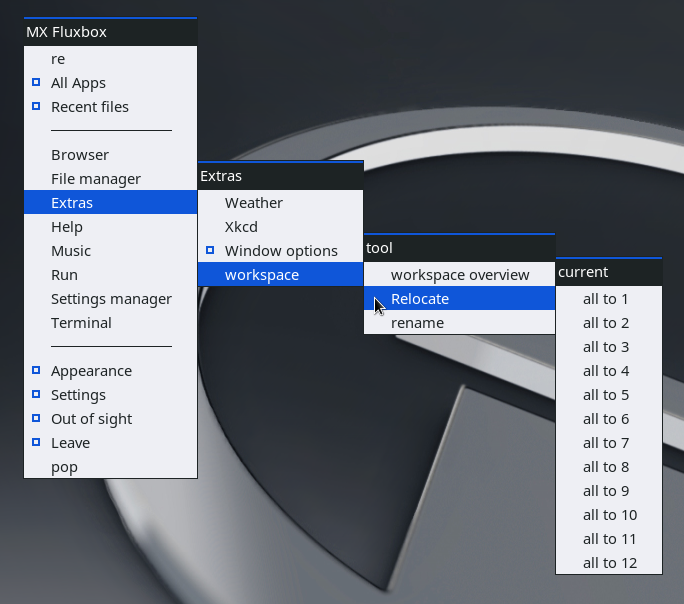The width and height of the screenshot is (684, 604).
Task: Expand the Appearance submenu
Action: pos(110,370)
